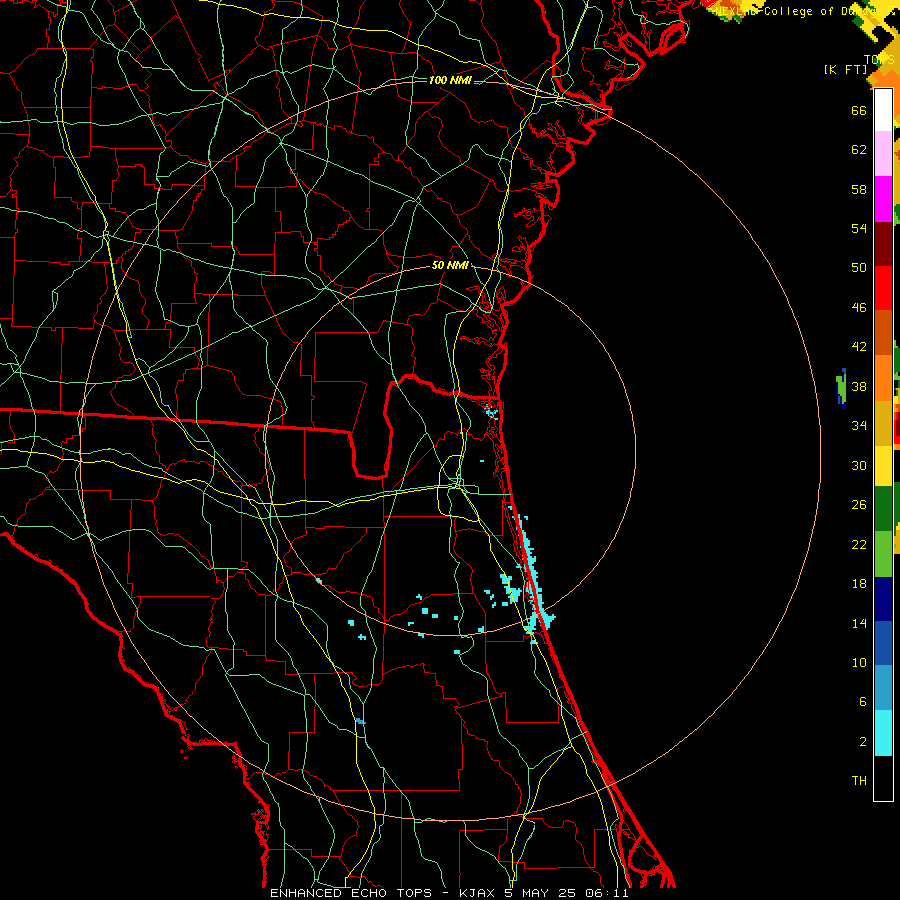Click the "[K FT]" legend unit label

click(845, 69)
